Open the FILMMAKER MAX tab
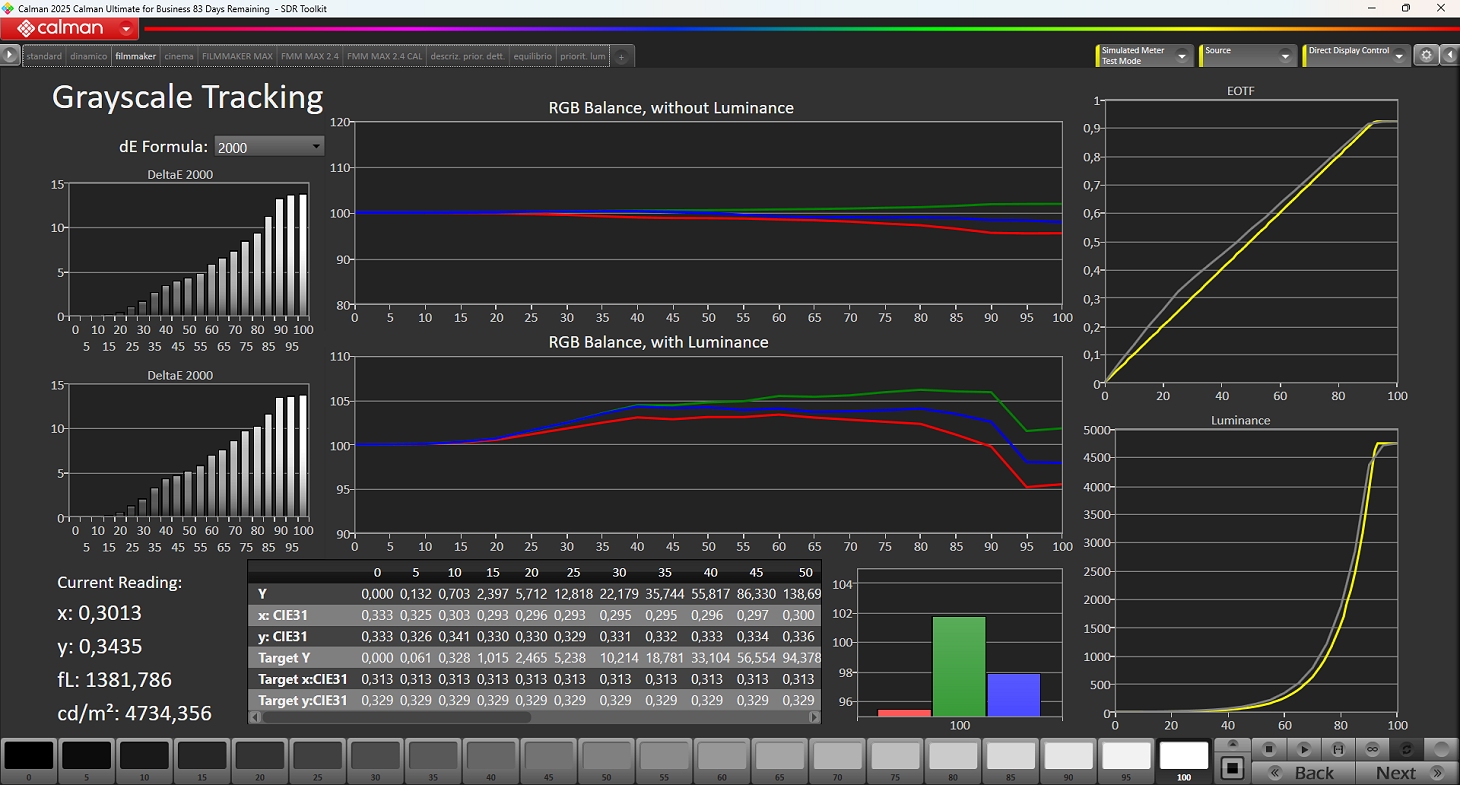This screenshot has height=785, width=1460. [x=237, y=57]
